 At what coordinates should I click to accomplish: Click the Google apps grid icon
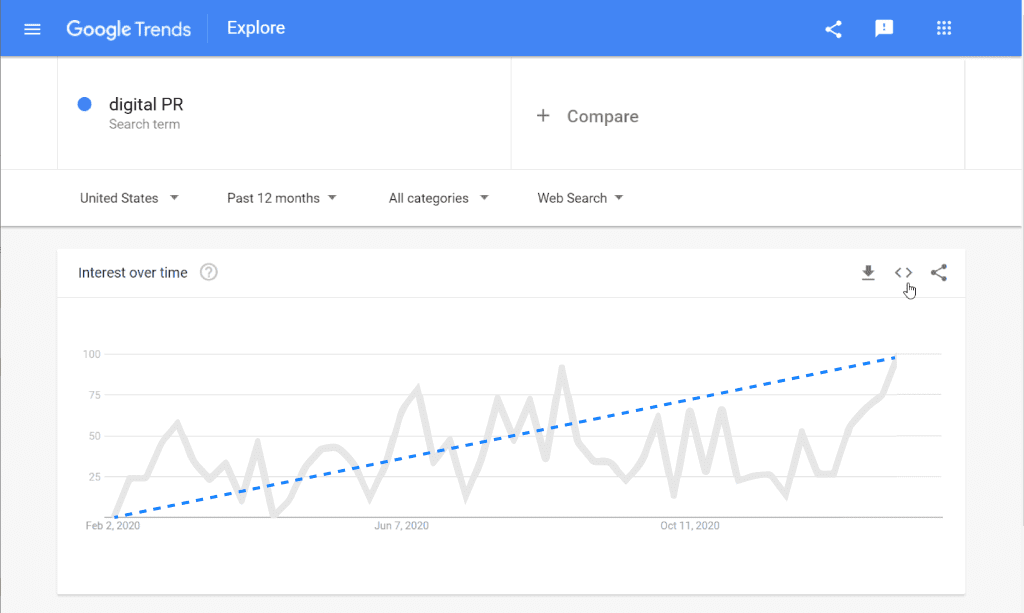[x=943, y=28]
